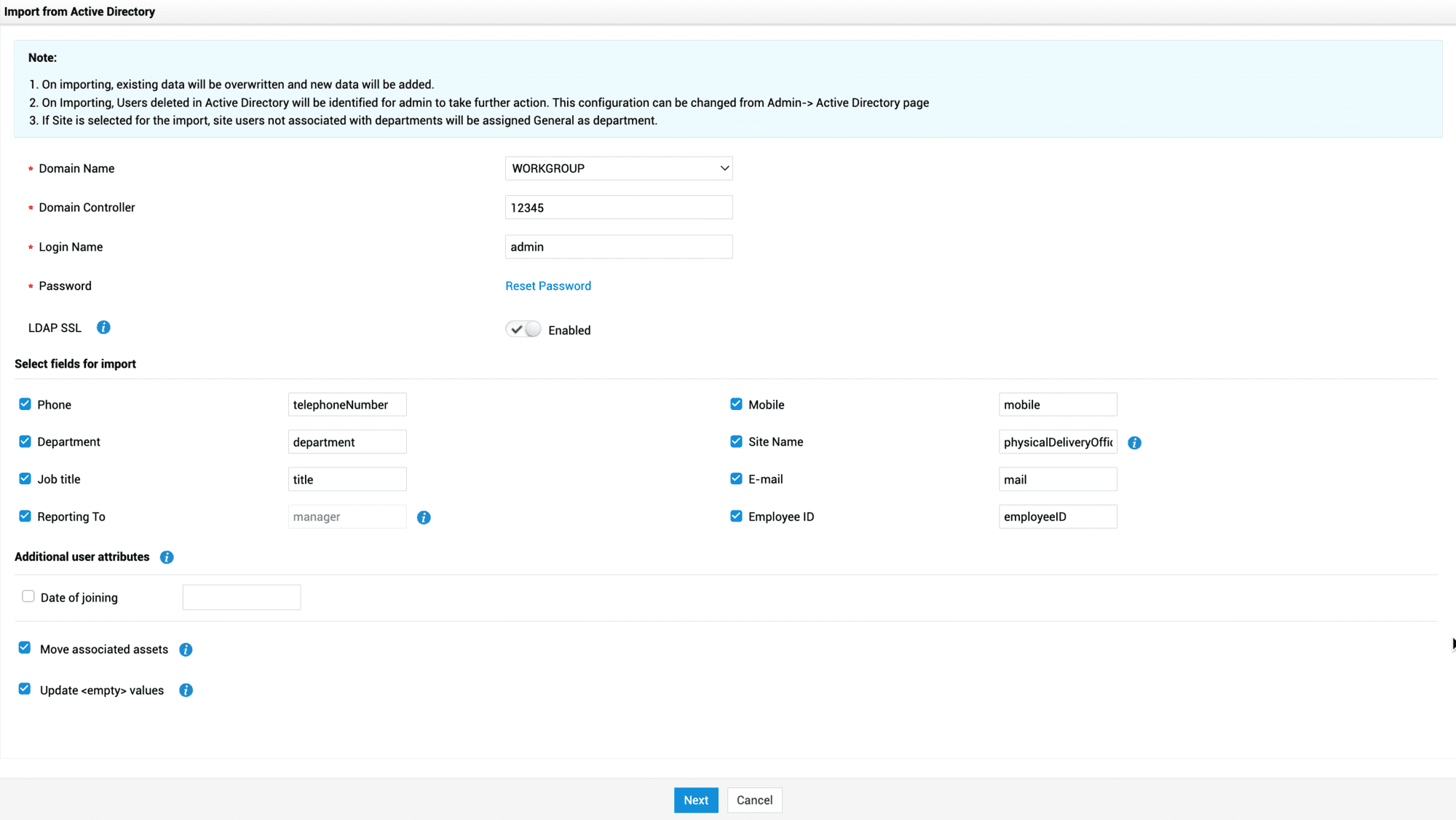Enable the Date of joining checkbox
Image resolution: width=1456 pixels, height=820 pixels.
tap(28, 596)
